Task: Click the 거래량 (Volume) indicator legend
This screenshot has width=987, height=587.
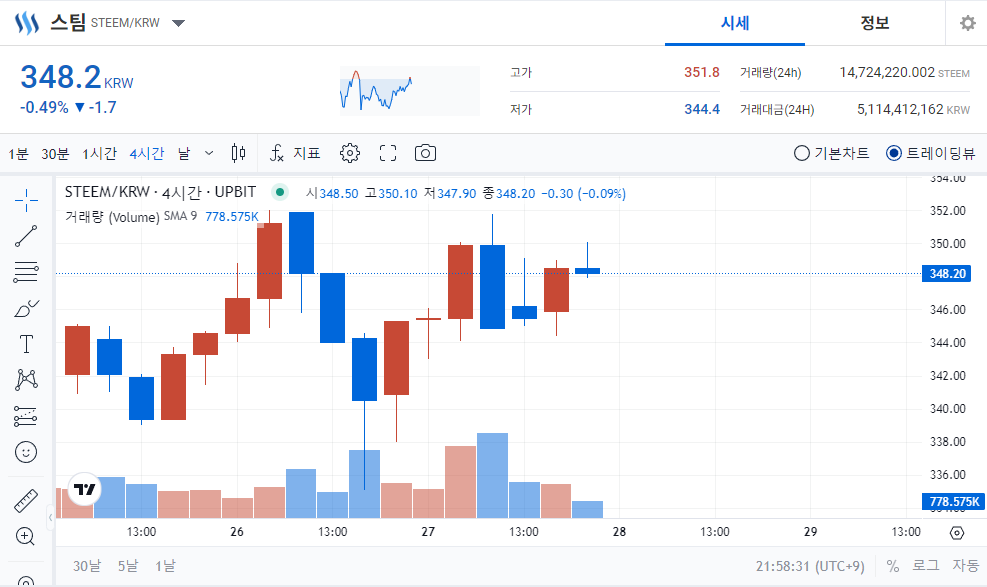Action: coord(112,217)
